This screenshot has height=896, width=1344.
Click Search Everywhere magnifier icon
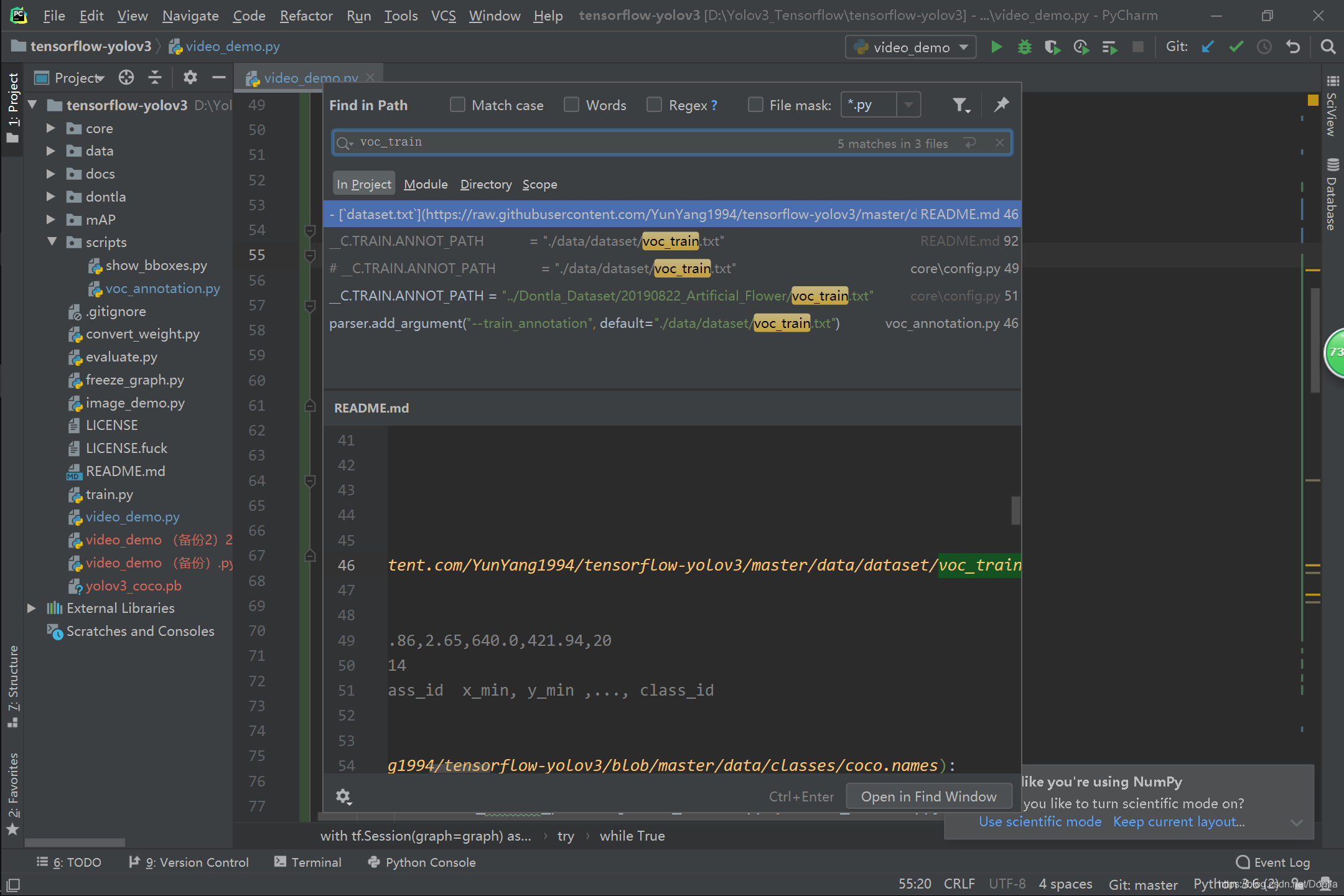coord(1328,47)
